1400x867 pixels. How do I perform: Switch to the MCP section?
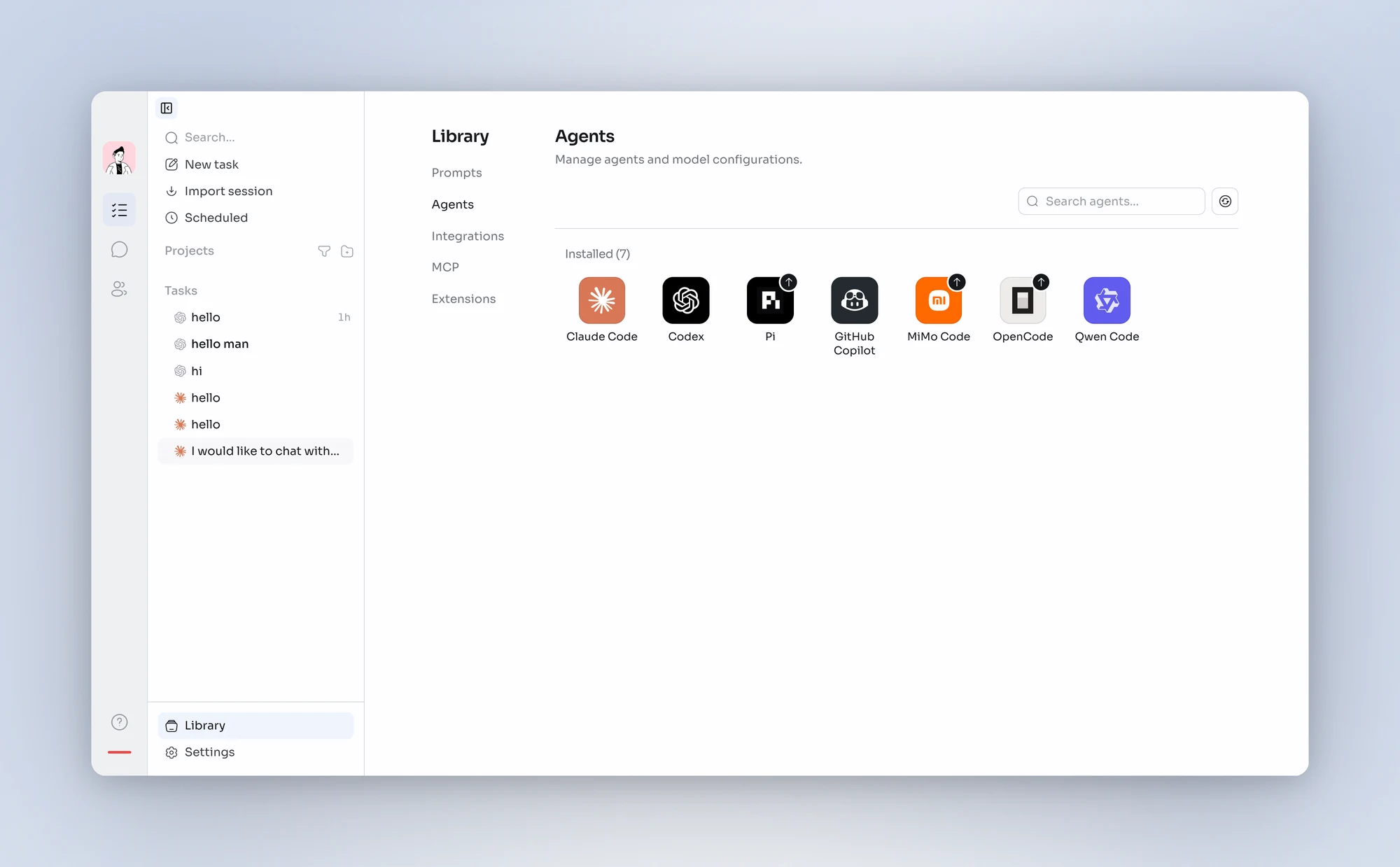pos(445,267)
